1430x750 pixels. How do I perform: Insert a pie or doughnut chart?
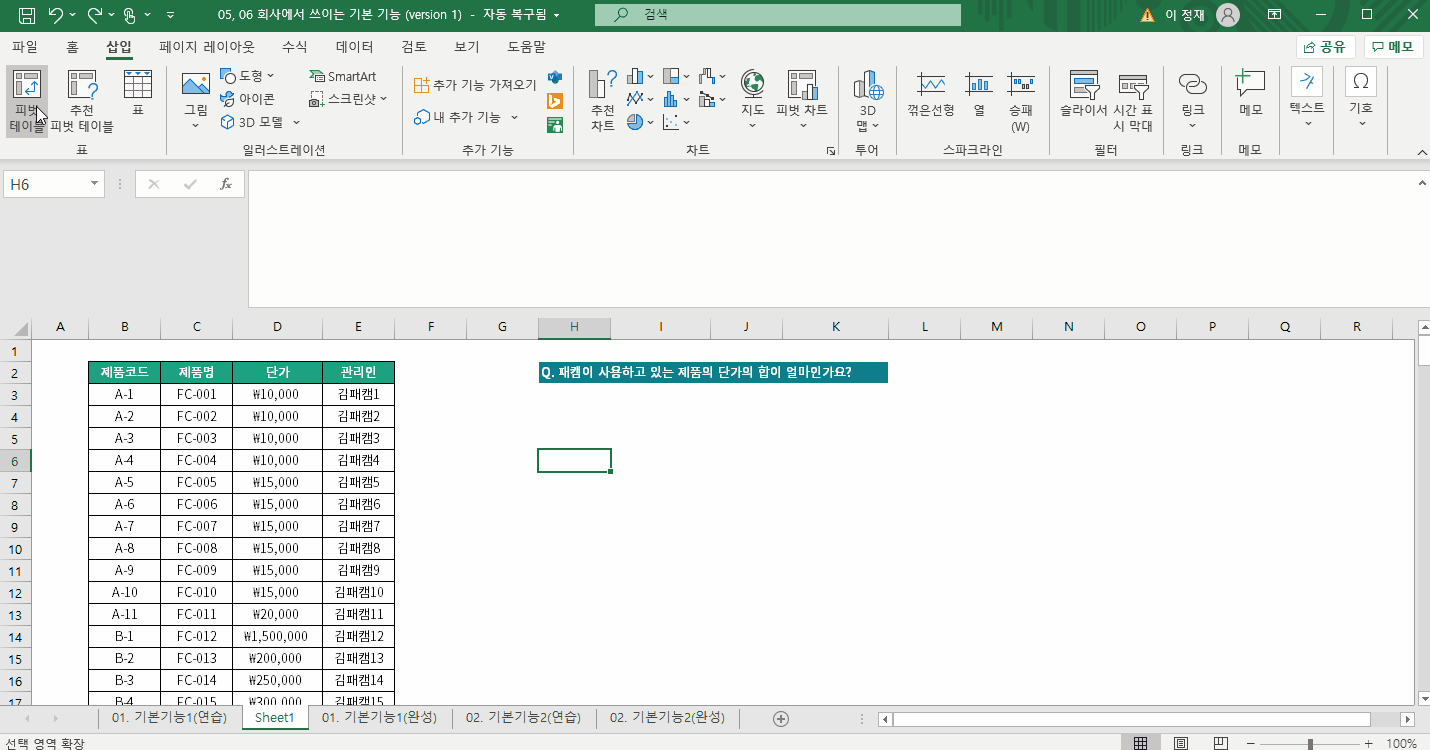click(640, 122)
